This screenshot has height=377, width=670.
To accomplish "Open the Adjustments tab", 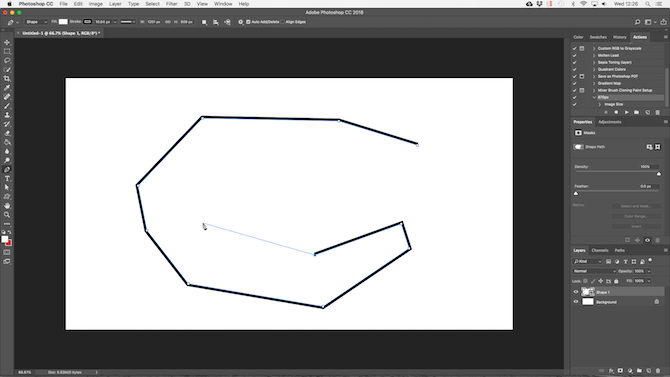I will click(610, 122).
